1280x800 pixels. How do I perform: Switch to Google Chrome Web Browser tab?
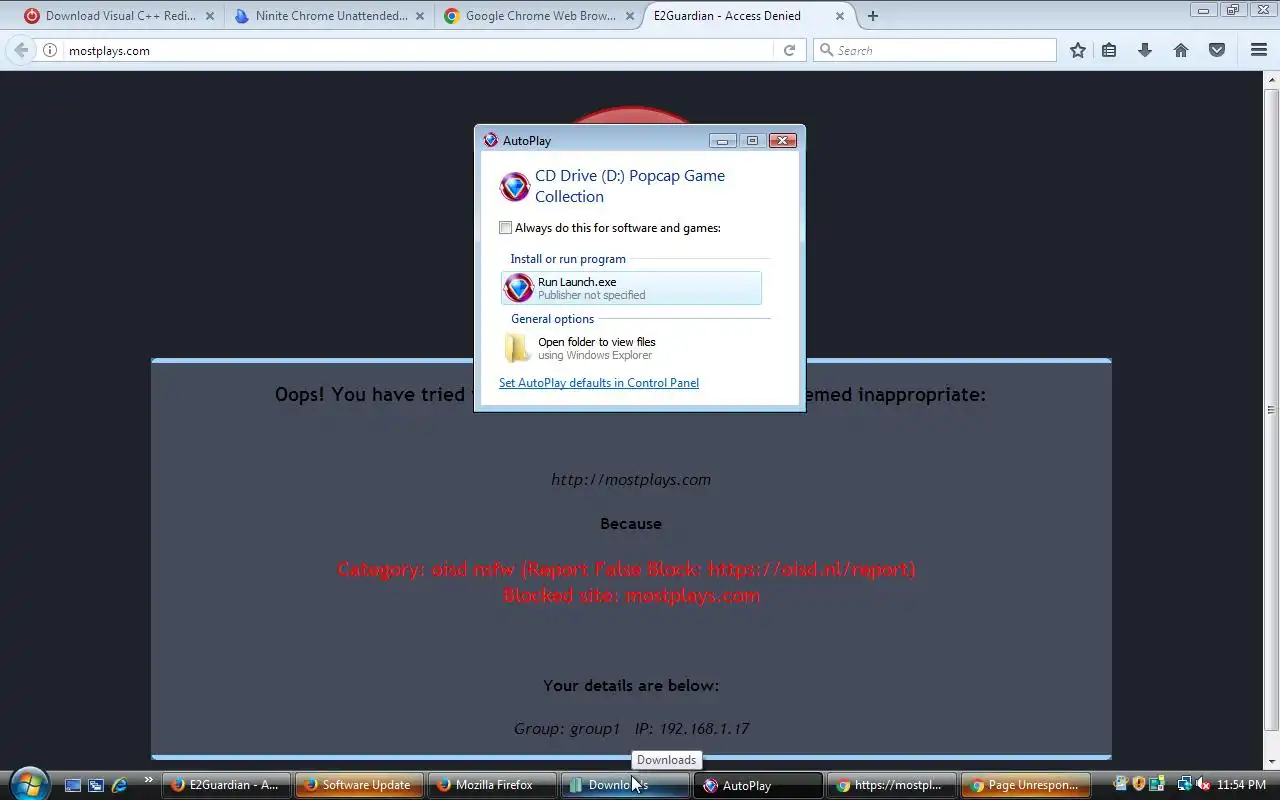click(x=540, y=16)
